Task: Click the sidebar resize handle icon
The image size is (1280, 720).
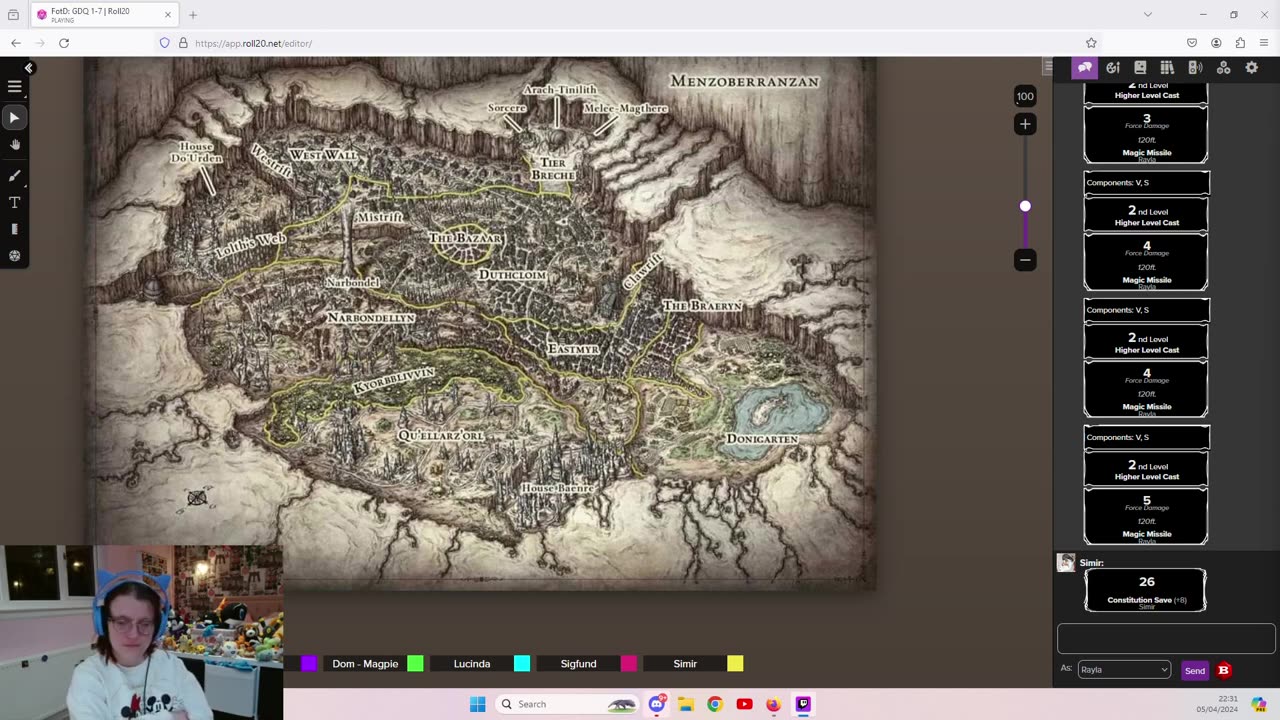Action: (x=1047, y=67)
